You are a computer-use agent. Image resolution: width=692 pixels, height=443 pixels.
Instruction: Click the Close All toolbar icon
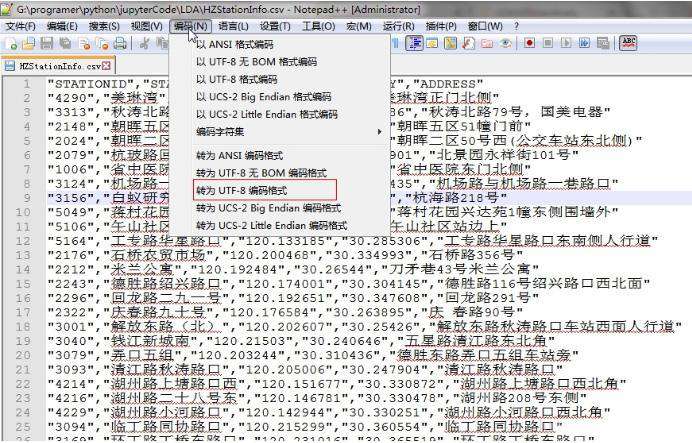pos(103,43)
